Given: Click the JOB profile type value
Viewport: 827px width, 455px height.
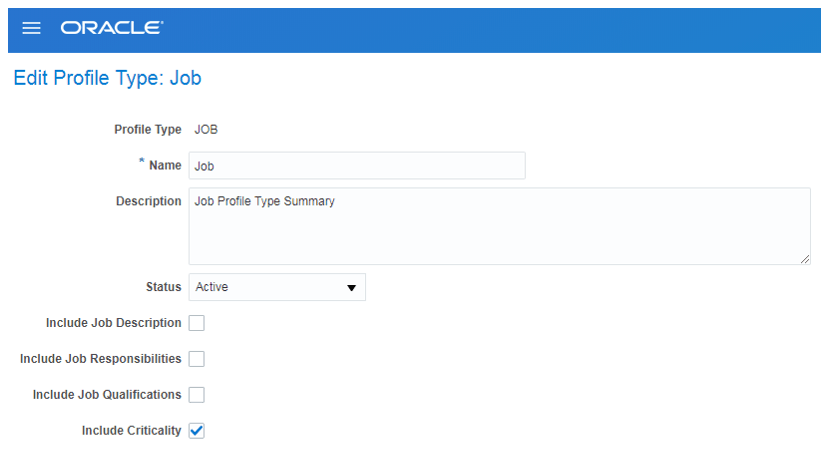Looking at the screenshot, I should tap(206, 130).
